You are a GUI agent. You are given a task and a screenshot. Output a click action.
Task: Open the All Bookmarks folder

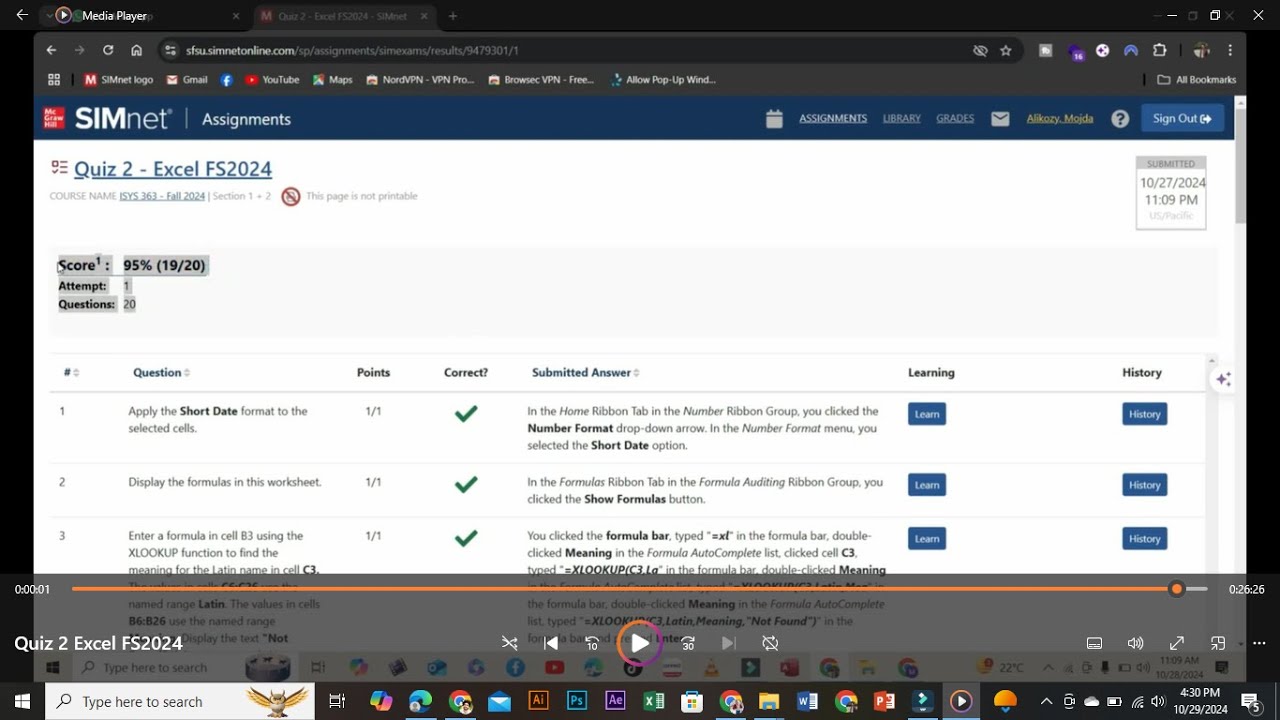pos(1197,79)
